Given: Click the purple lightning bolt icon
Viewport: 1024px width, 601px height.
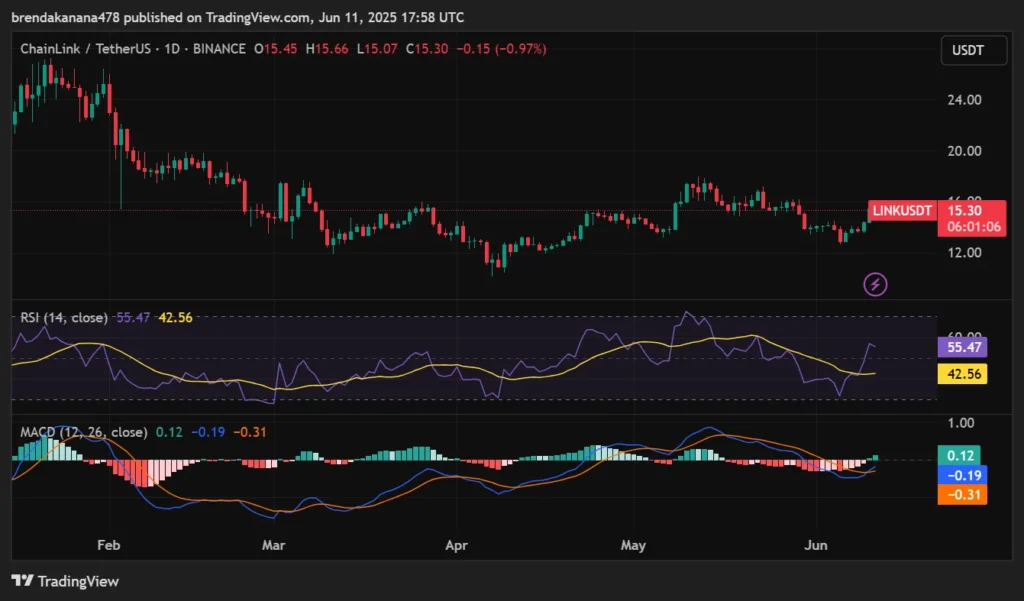Looking at the screenshot, I should click(875, 284).
